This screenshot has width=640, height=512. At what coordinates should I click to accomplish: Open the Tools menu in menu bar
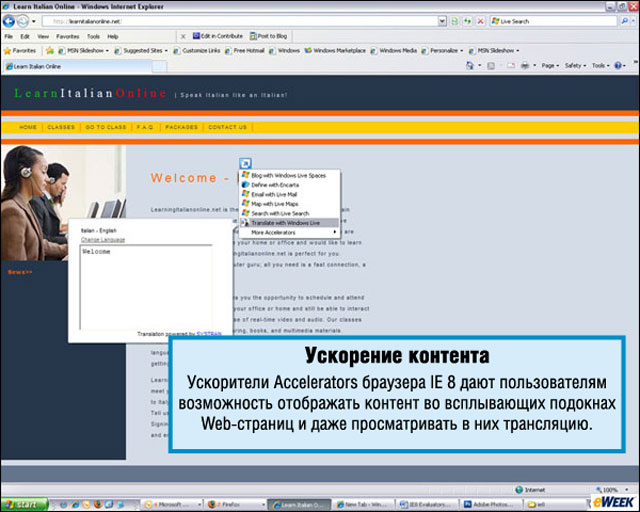click(x=93, y=36)
